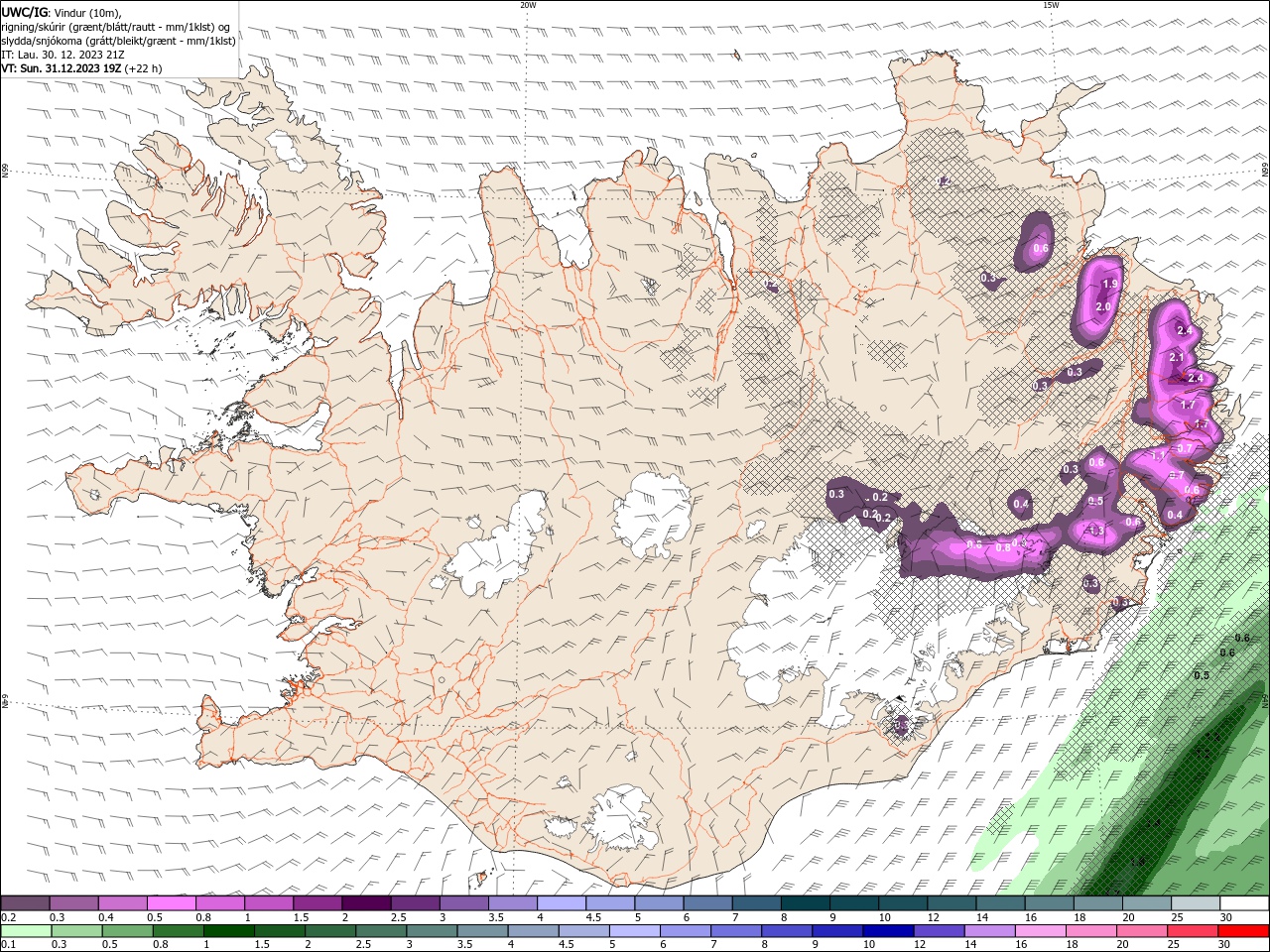Select the top legend swatch labeled 0.8
Image resolution: width=1270 pixels, height=952 pixels.
point(220,903)
